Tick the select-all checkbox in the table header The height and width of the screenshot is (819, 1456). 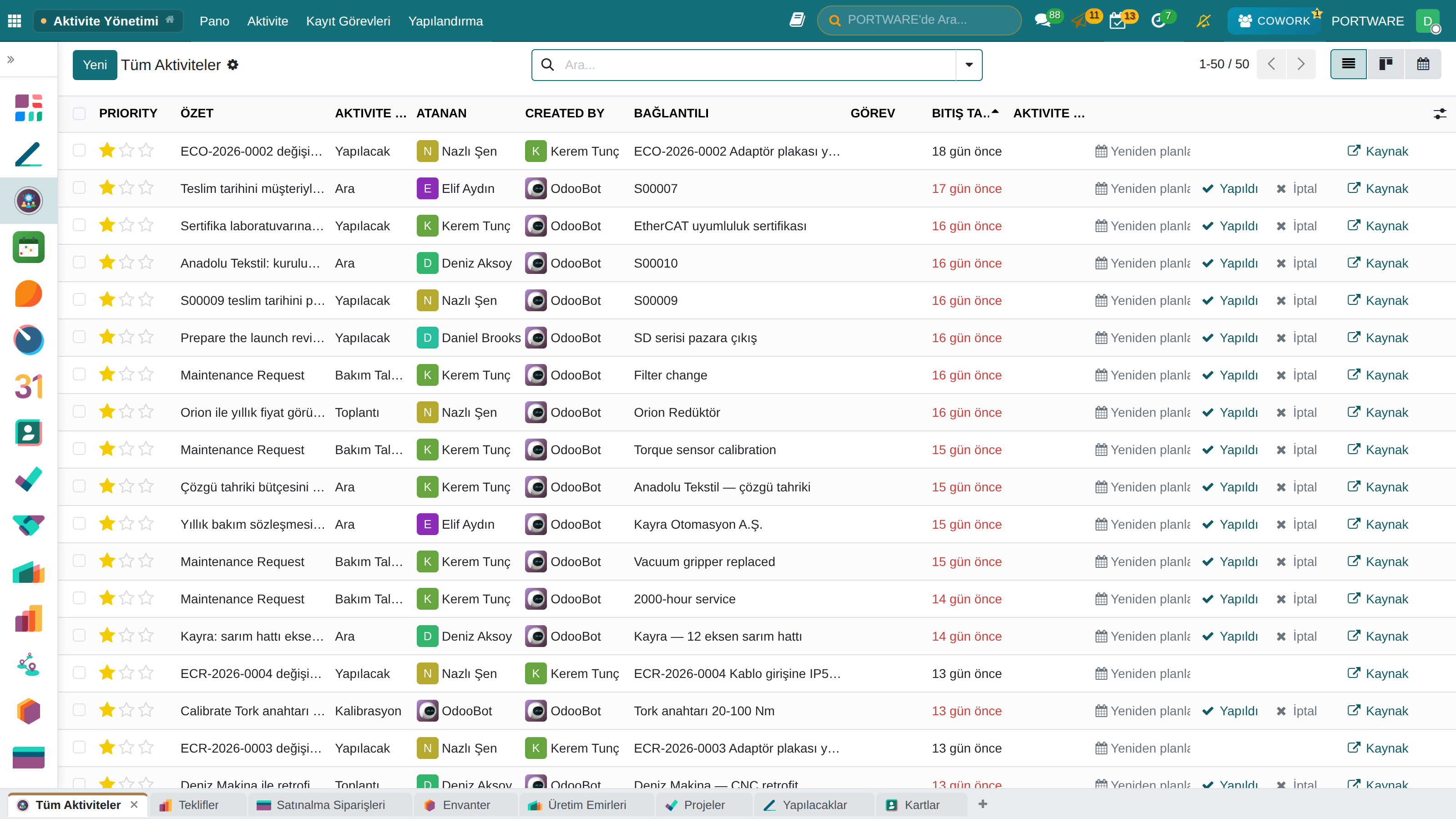click(x=79, y=113)
